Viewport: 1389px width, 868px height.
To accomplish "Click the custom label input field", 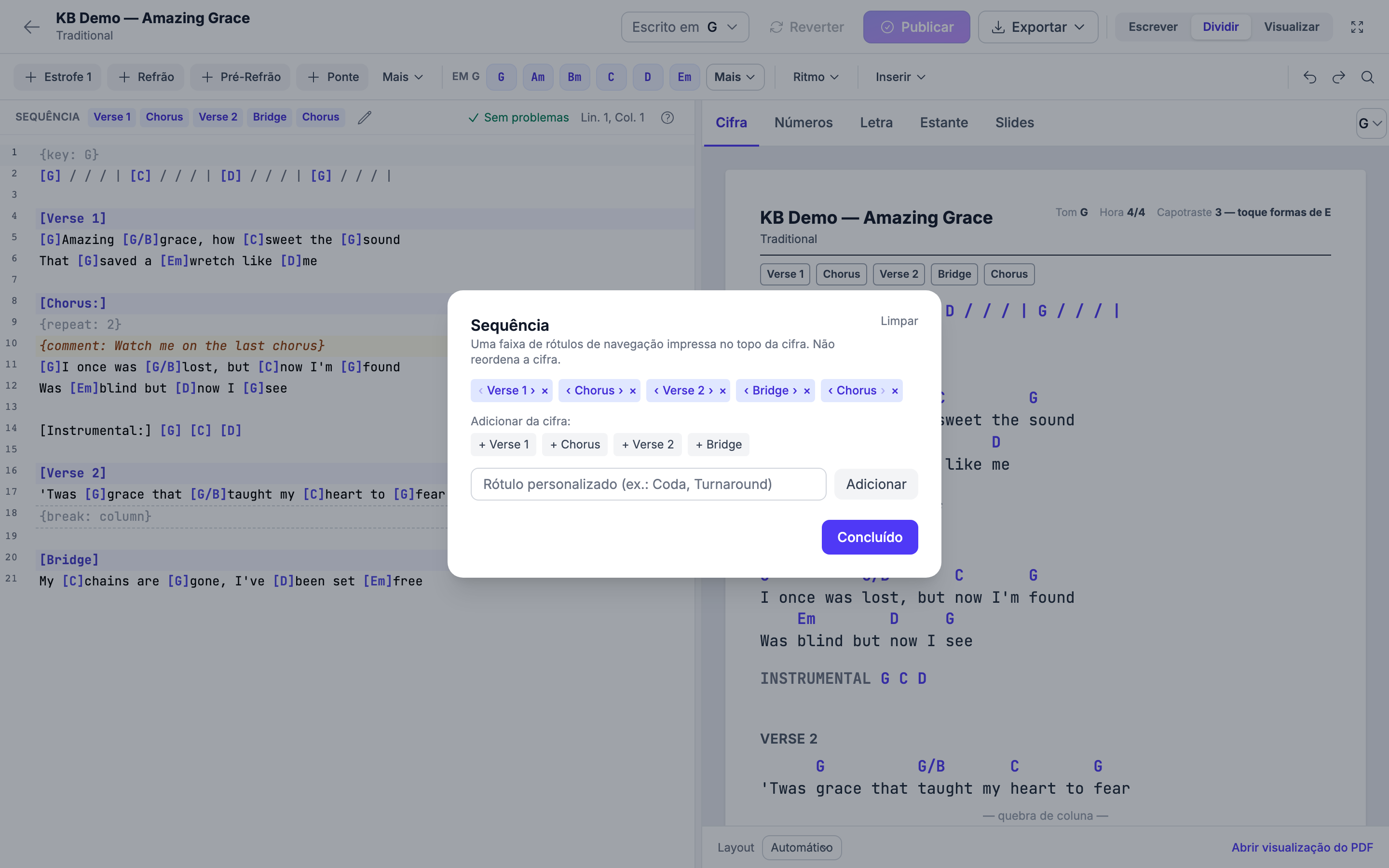I will (x=648, y=484).
